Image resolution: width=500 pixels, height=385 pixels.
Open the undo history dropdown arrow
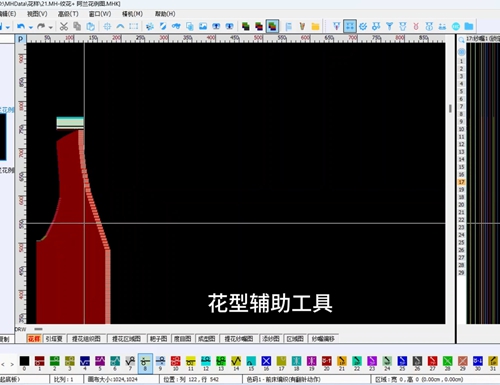tap(30, 27)
